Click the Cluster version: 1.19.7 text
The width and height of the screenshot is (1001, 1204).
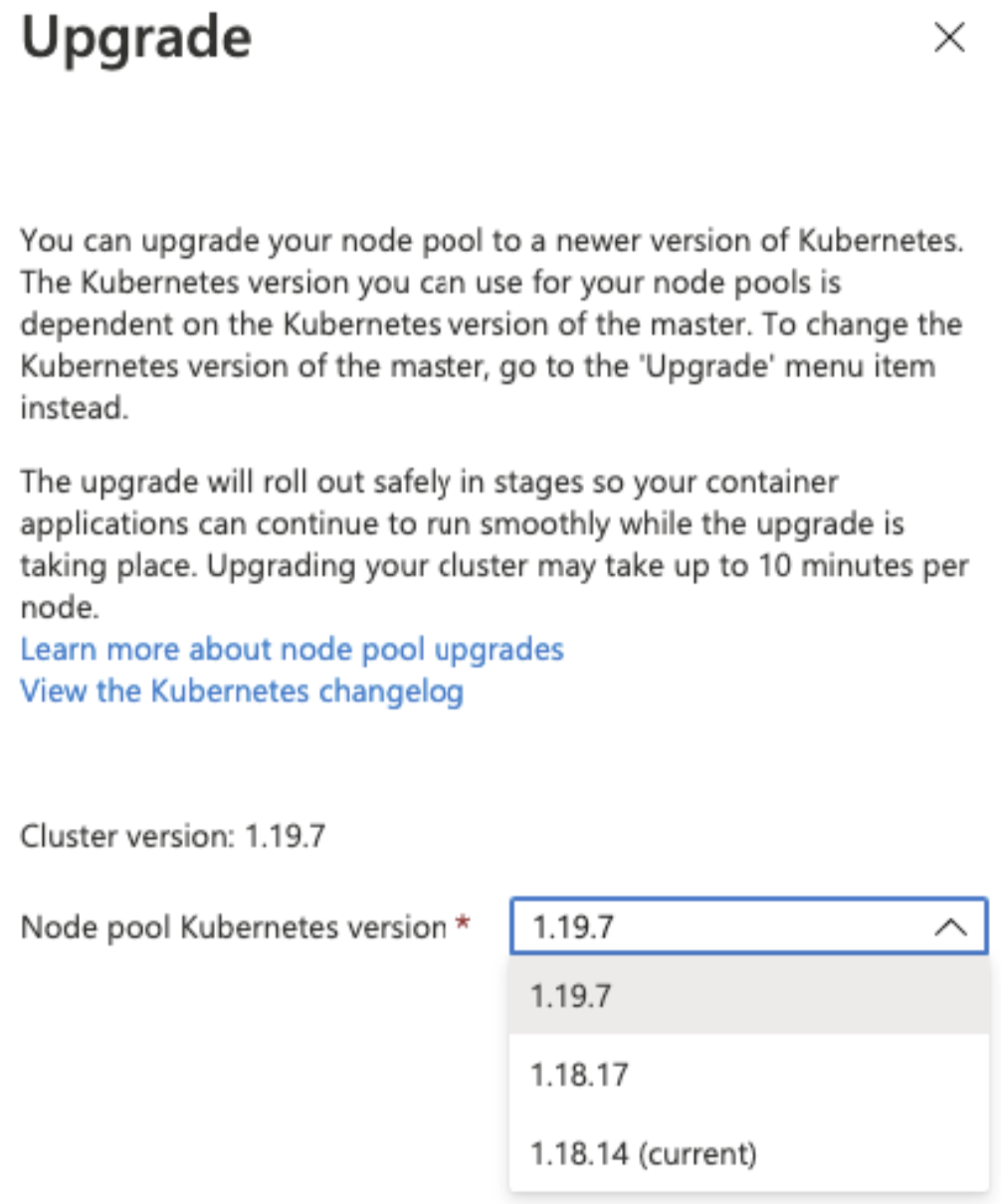pyautogui.click(x=172, y=836)
